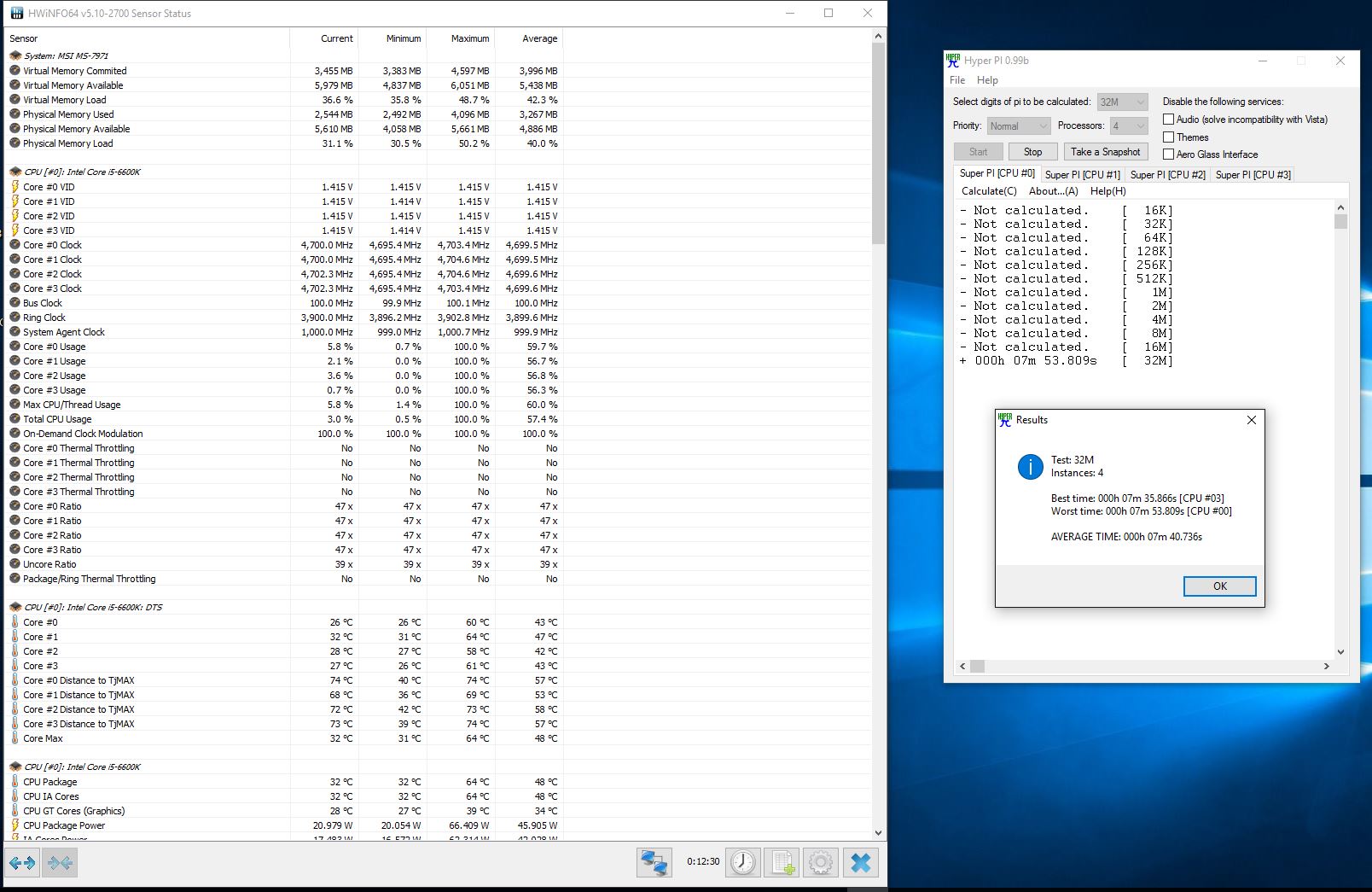Switch to Super PI [CPU #2] tab
This screenshot has height=892, width=1372.
[x=1167, y=175]
